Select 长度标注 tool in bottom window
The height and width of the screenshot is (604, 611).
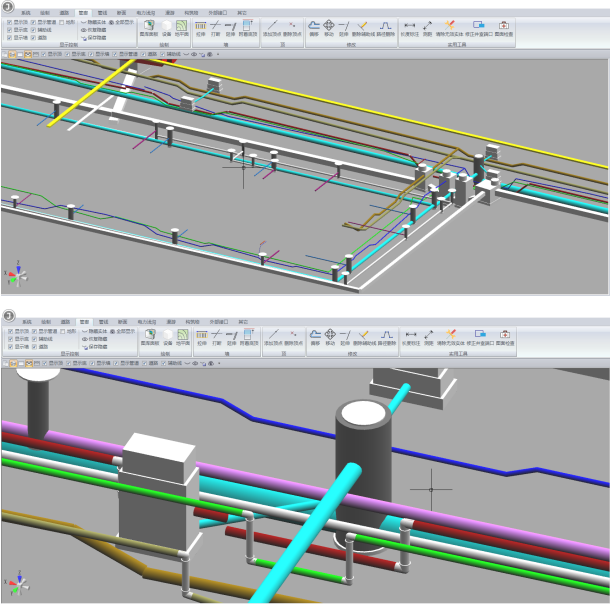click(411, 337)
